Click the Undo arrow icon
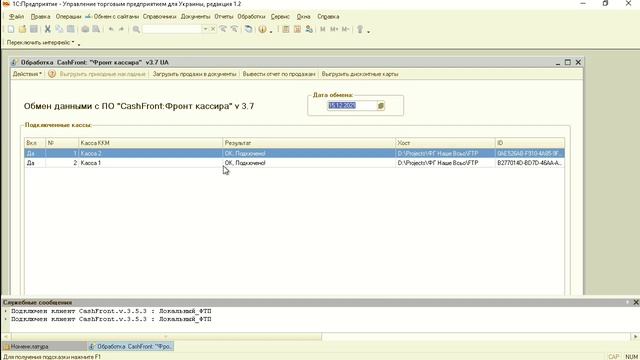This screenshot has width=640, height=360. [111, 29]
